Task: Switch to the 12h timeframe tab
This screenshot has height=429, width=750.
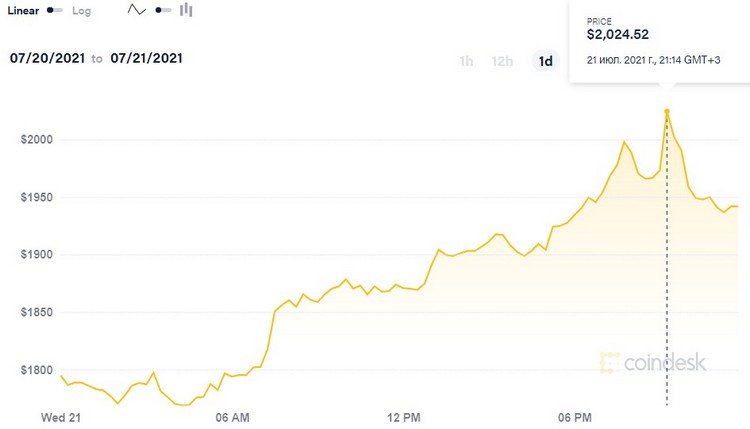Action: (x=502, y=61)
